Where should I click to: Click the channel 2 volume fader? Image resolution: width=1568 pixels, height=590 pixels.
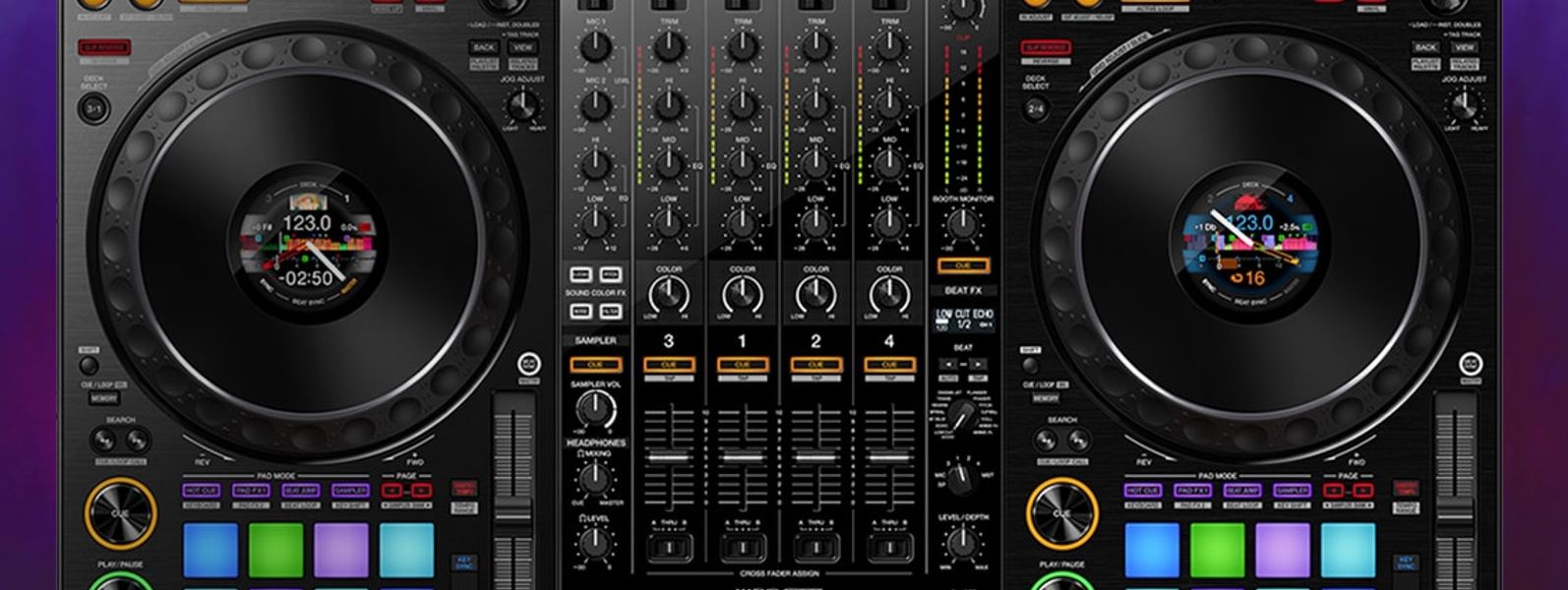(x=815, y=458)
